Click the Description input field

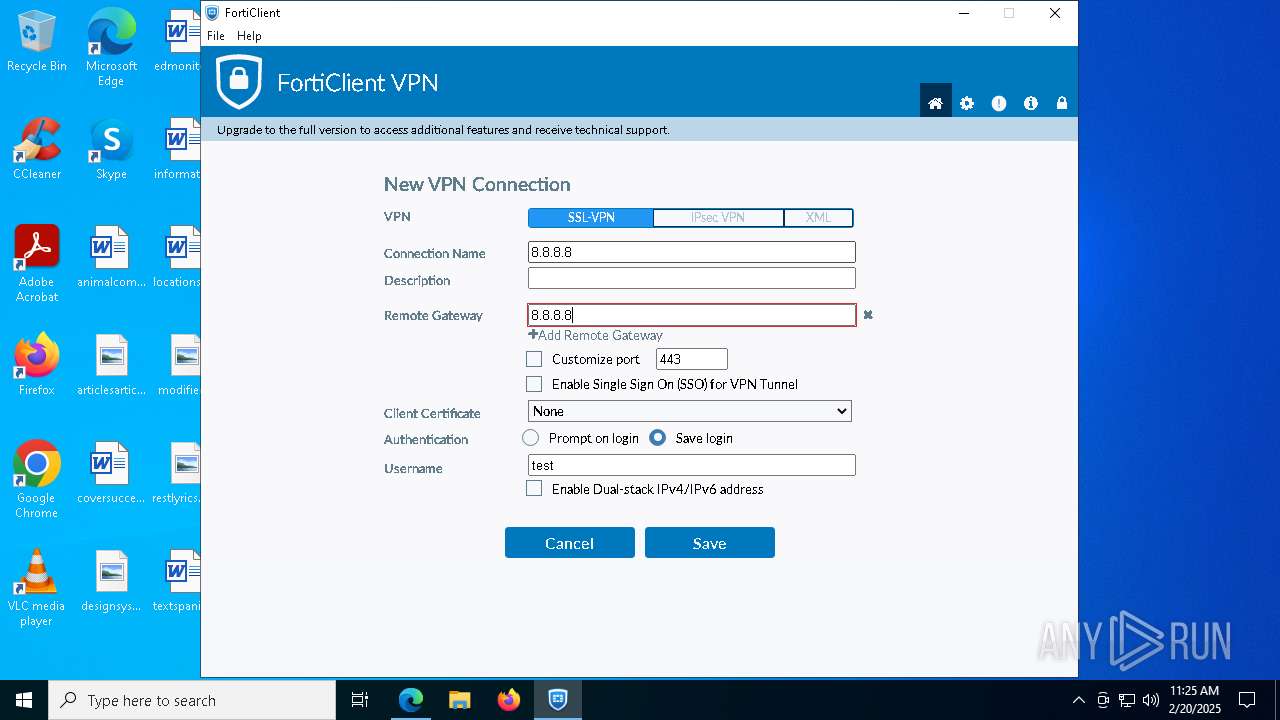pos(692,278)
